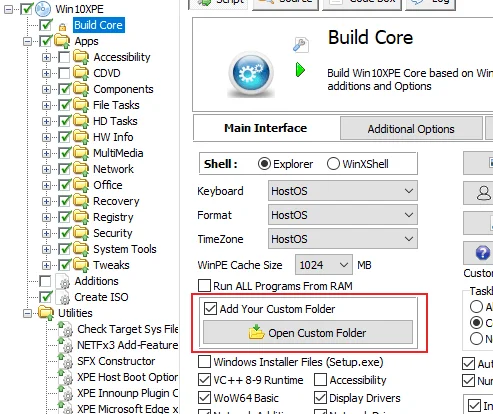Collapse the Win10XPE root node
Viewport: 493px width, 414px height.
coord(9,9)
